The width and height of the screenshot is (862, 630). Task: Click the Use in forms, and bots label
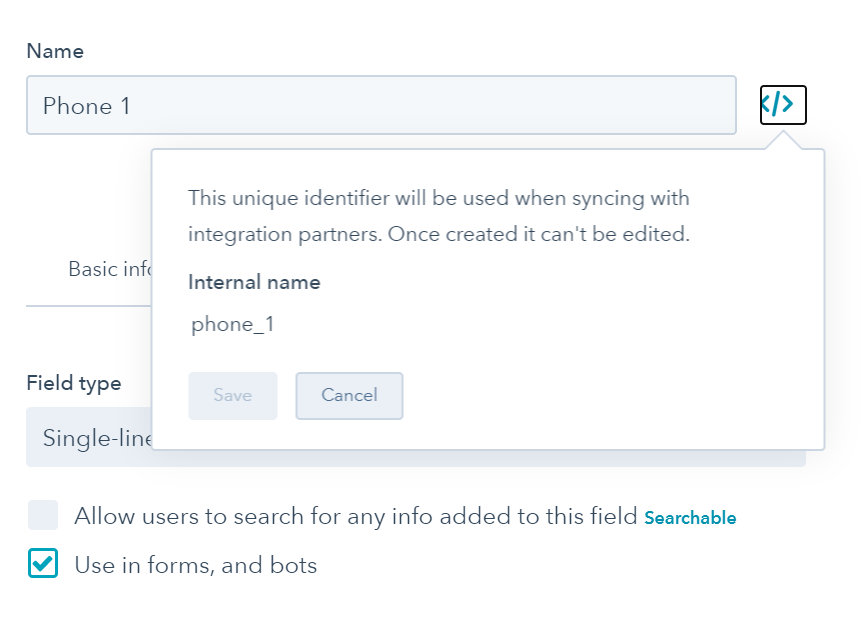click(x=196, y=565)
